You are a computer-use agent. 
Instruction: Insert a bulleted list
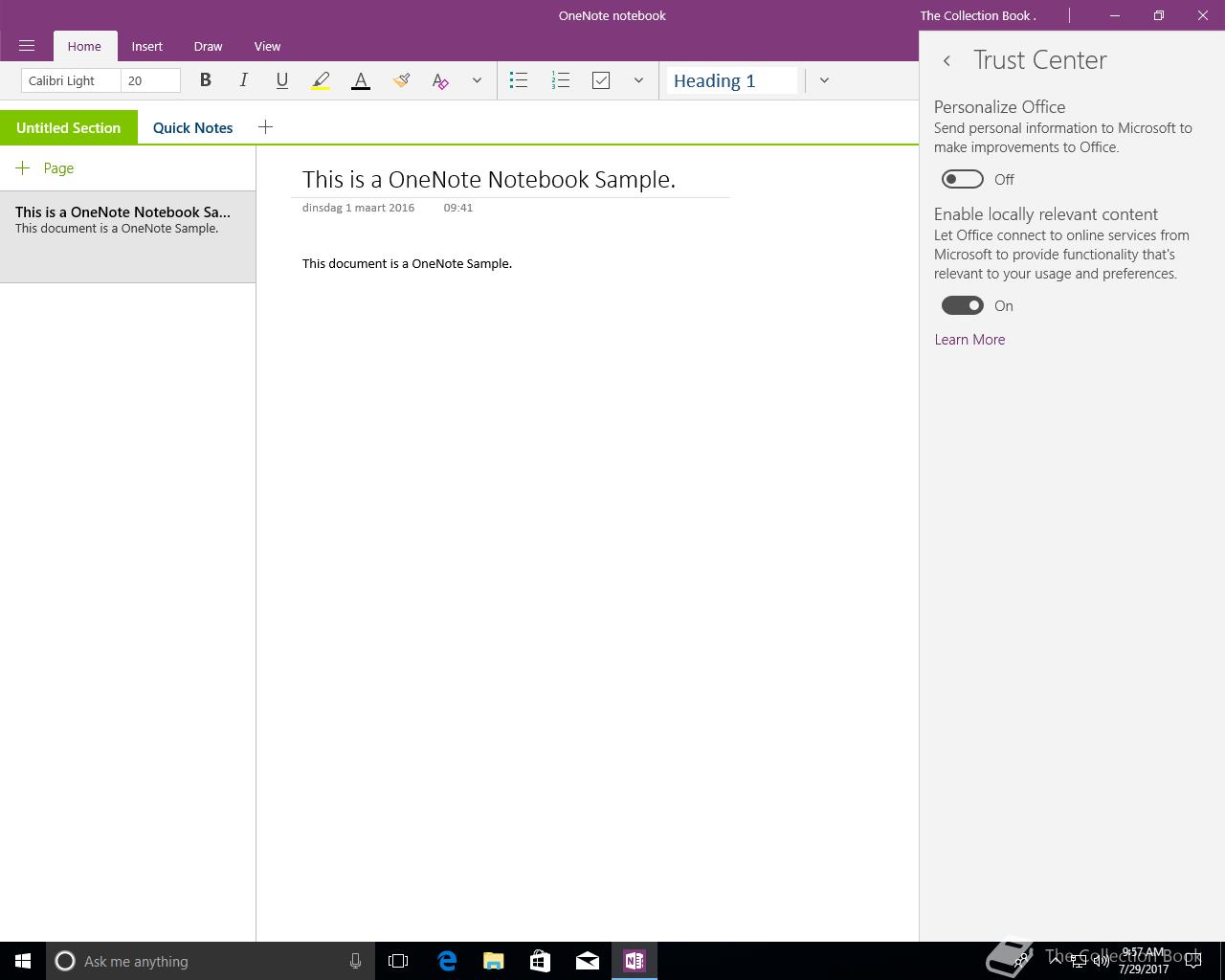coord(519,80)
